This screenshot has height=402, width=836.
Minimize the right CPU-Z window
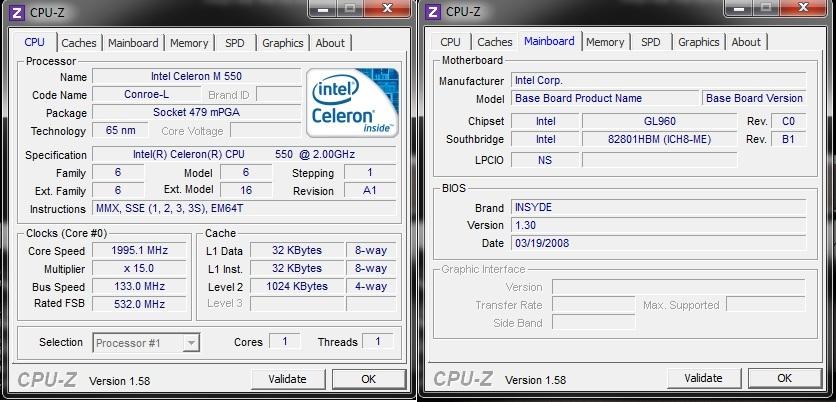738,7
